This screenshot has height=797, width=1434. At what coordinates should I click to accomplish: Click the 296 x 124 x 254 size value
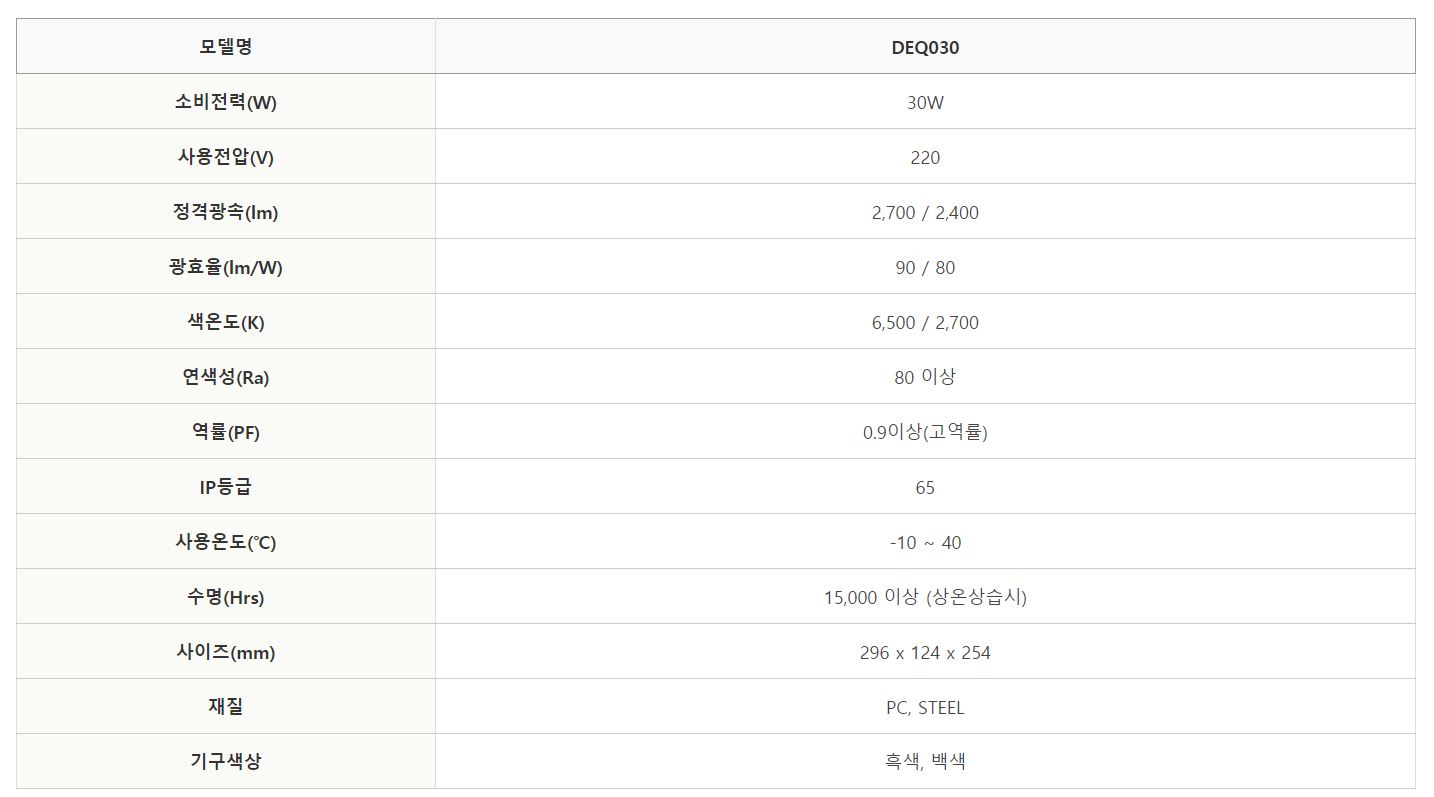[925, 652]
